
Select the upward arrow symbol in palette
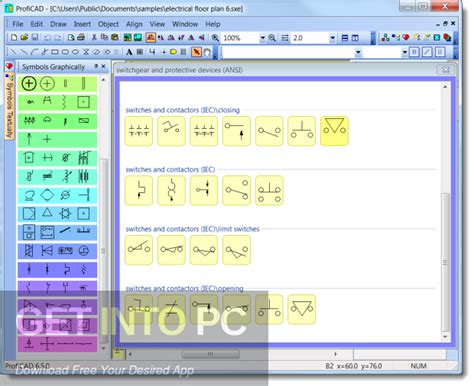29,139
